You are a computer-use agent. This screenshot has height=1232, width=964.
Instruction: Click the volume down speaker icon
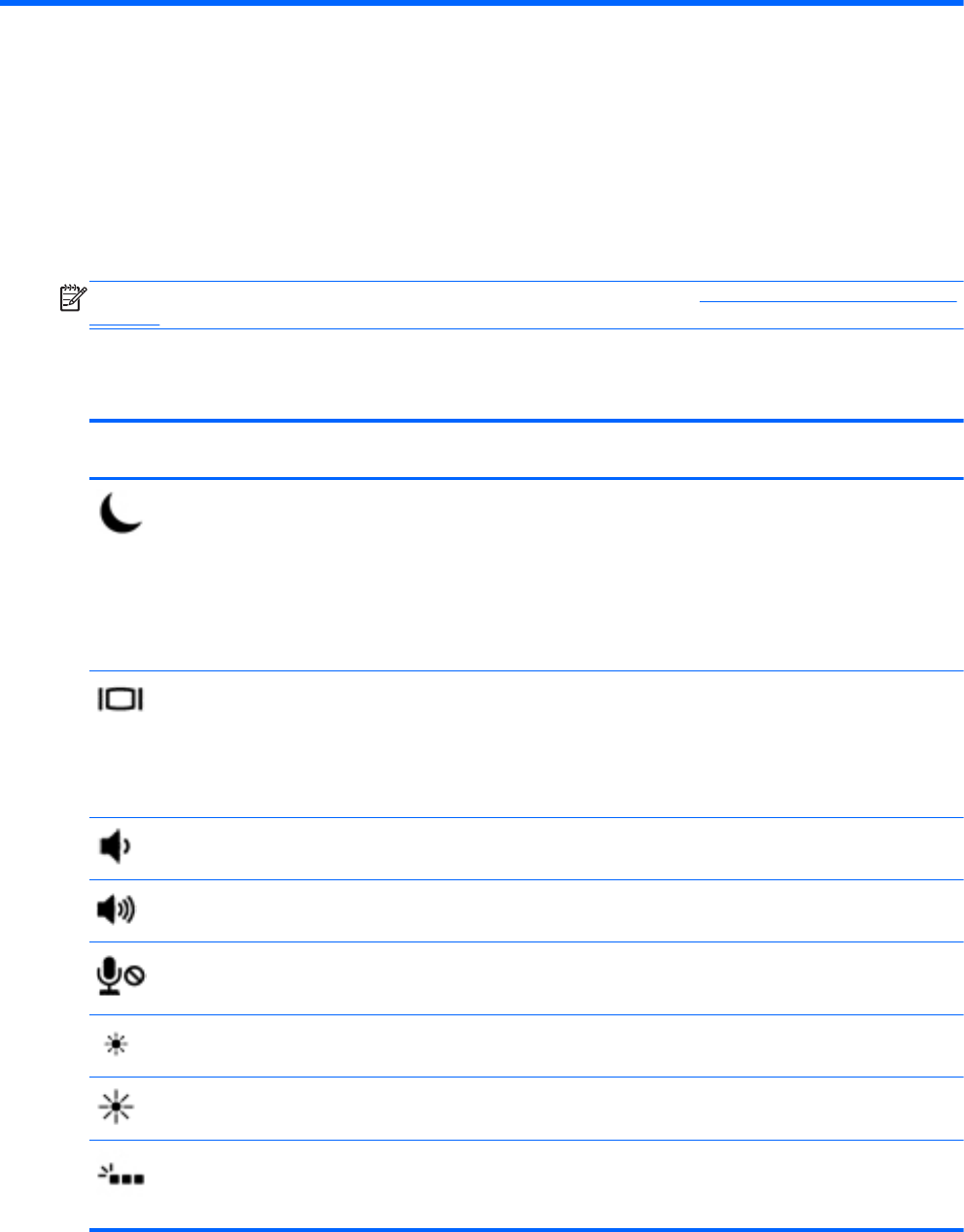(116, 848)
